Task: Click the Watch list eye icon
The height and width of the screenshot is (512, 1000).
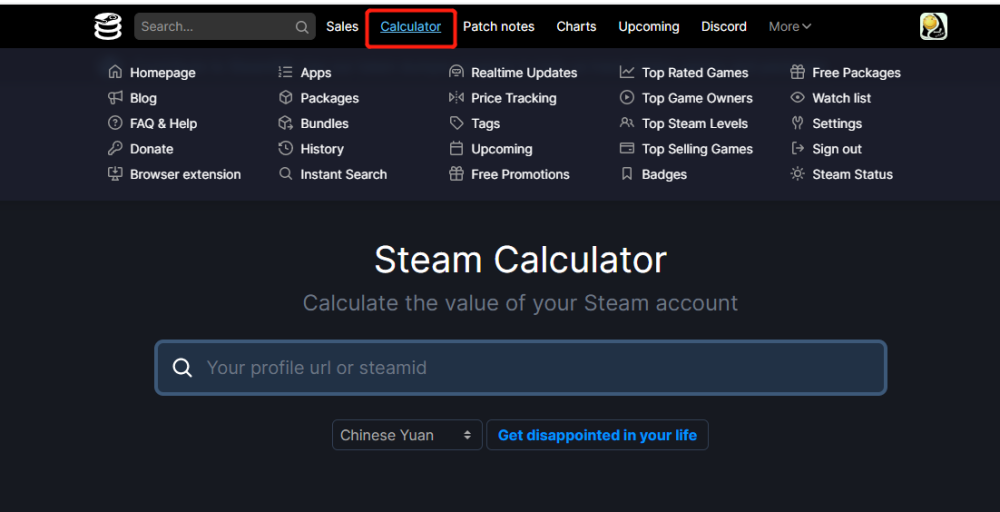Action: click(x=797, y=98)
